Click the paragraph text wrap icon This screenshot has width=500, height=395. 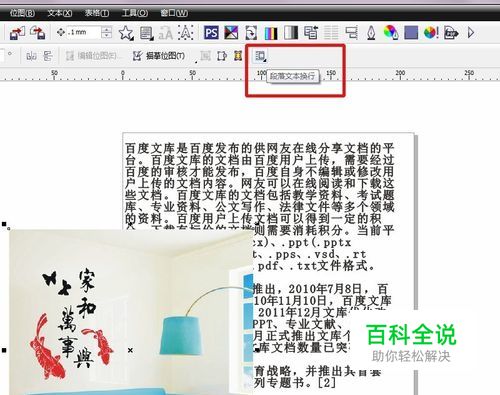(x=260, y=56)
